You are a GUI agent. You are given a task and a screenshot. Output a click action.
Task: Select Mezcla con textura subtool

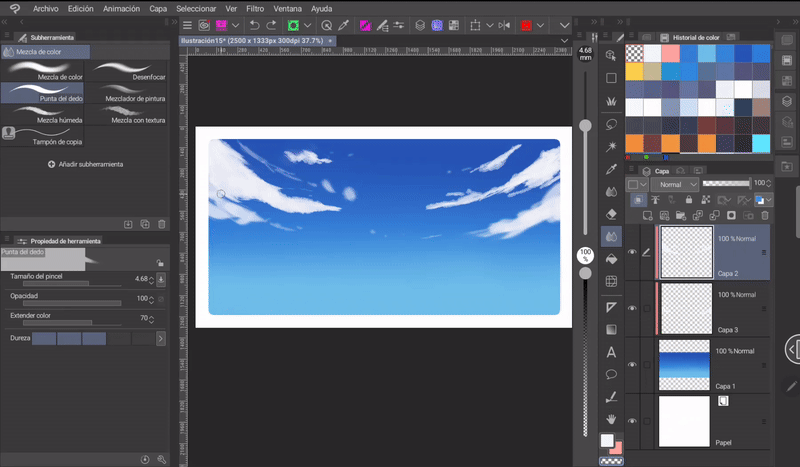click(x=127, y=114)
